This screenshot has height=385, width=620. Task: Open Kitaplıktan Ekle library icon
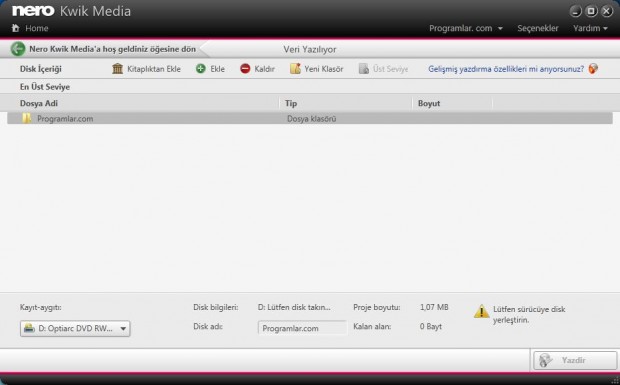click(x=117, y=69)
